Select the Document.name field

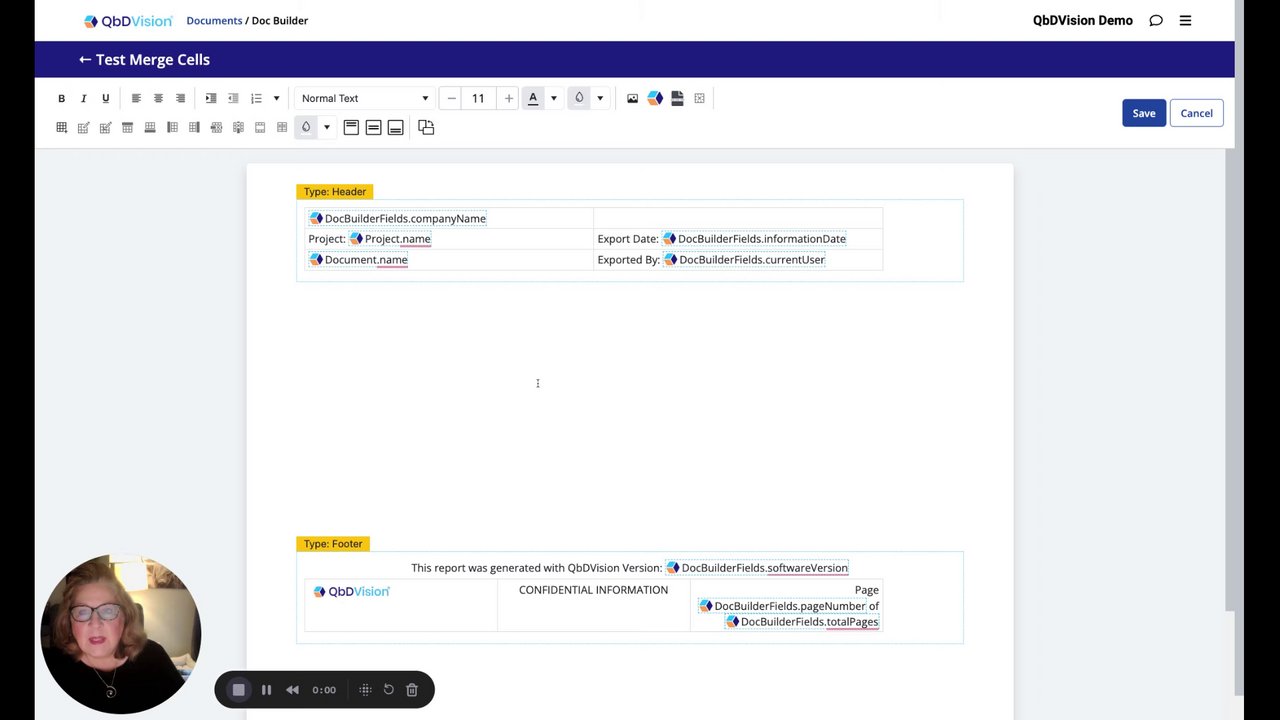coord(358,259)
